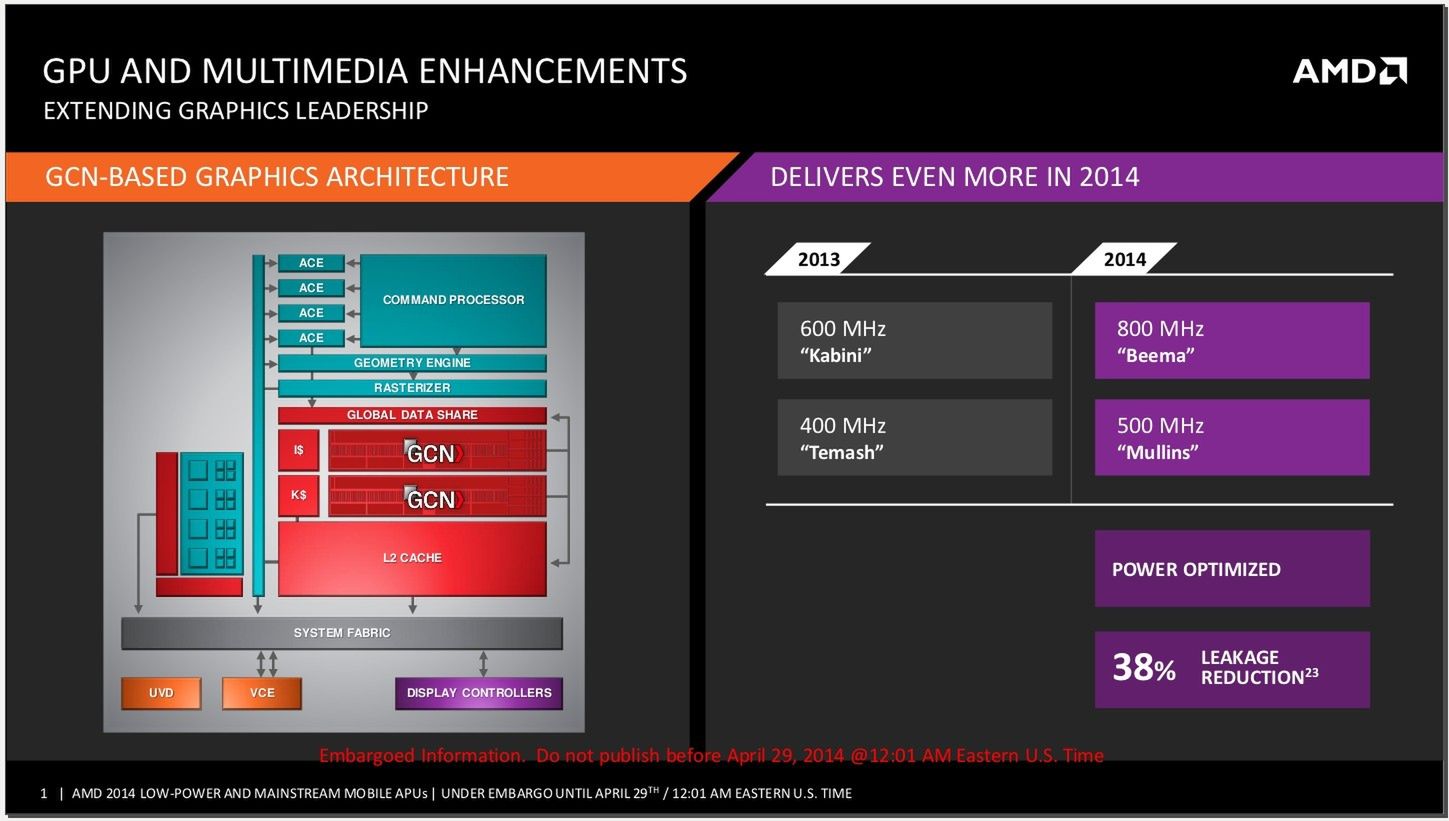Click the 600 MHz "Kabini" box
The width and height of the screenshot is (1449, 821).
(x=915, y=341)
